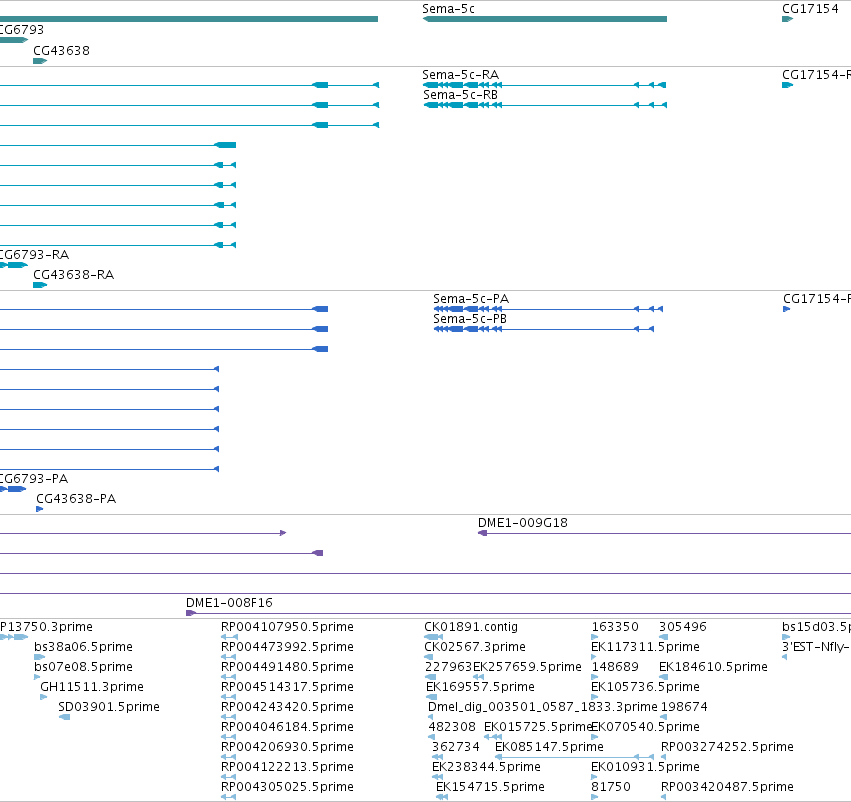Click the CG43638-PA small arrow glyph

(x=39, y=509)
